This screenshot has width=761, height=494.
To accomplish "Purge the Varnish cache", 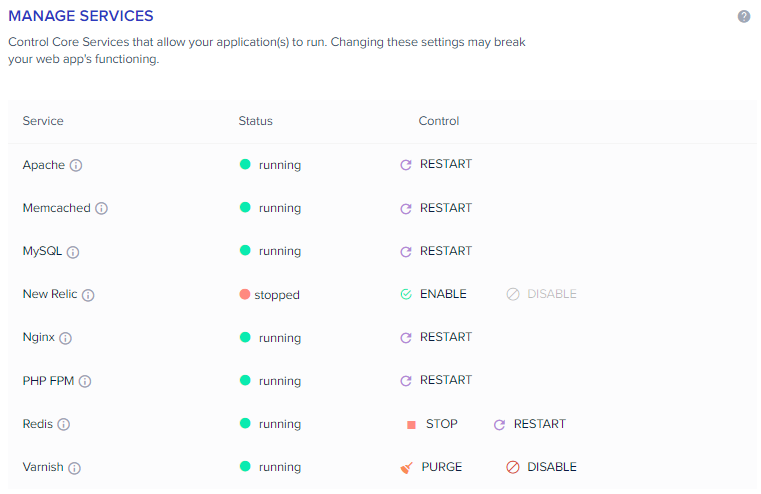I will point(431,467).
